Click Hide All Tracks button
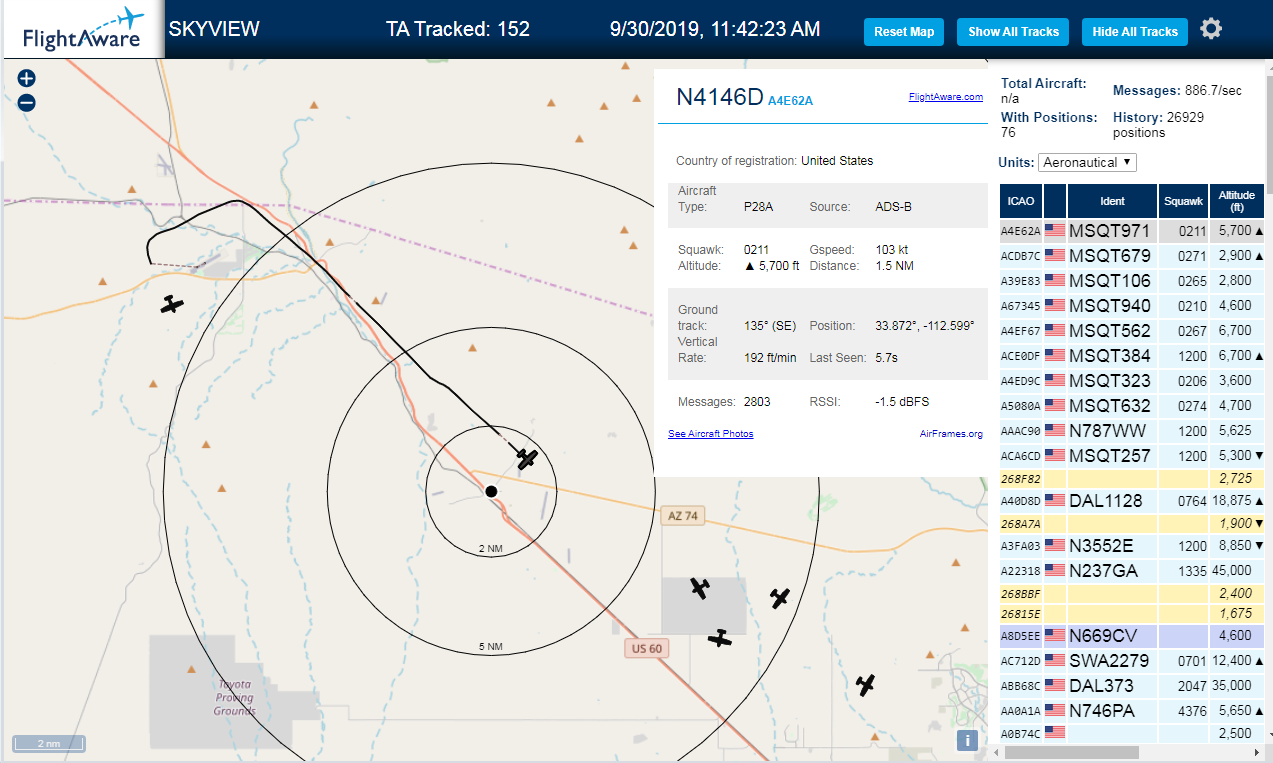The width and height of the screenshot is (1273, 763). [x=1135, y=32]
